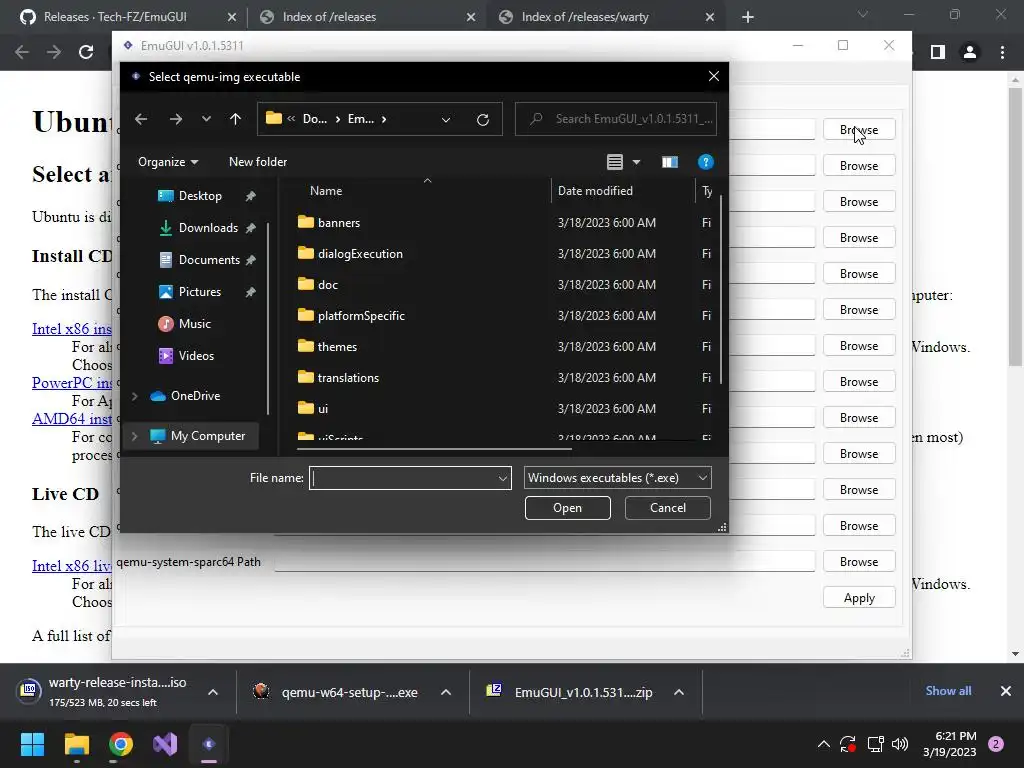
Task: Open File Explorer from taskbar
Action: (x=76, y=744)
